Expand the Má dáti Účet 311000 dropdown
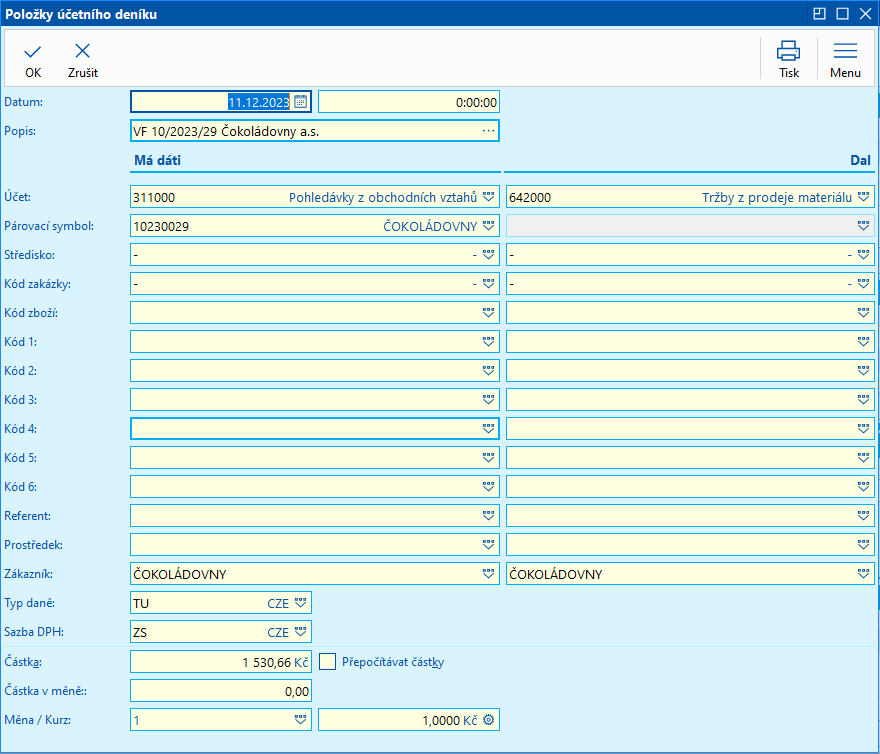 tap(488, 197)
